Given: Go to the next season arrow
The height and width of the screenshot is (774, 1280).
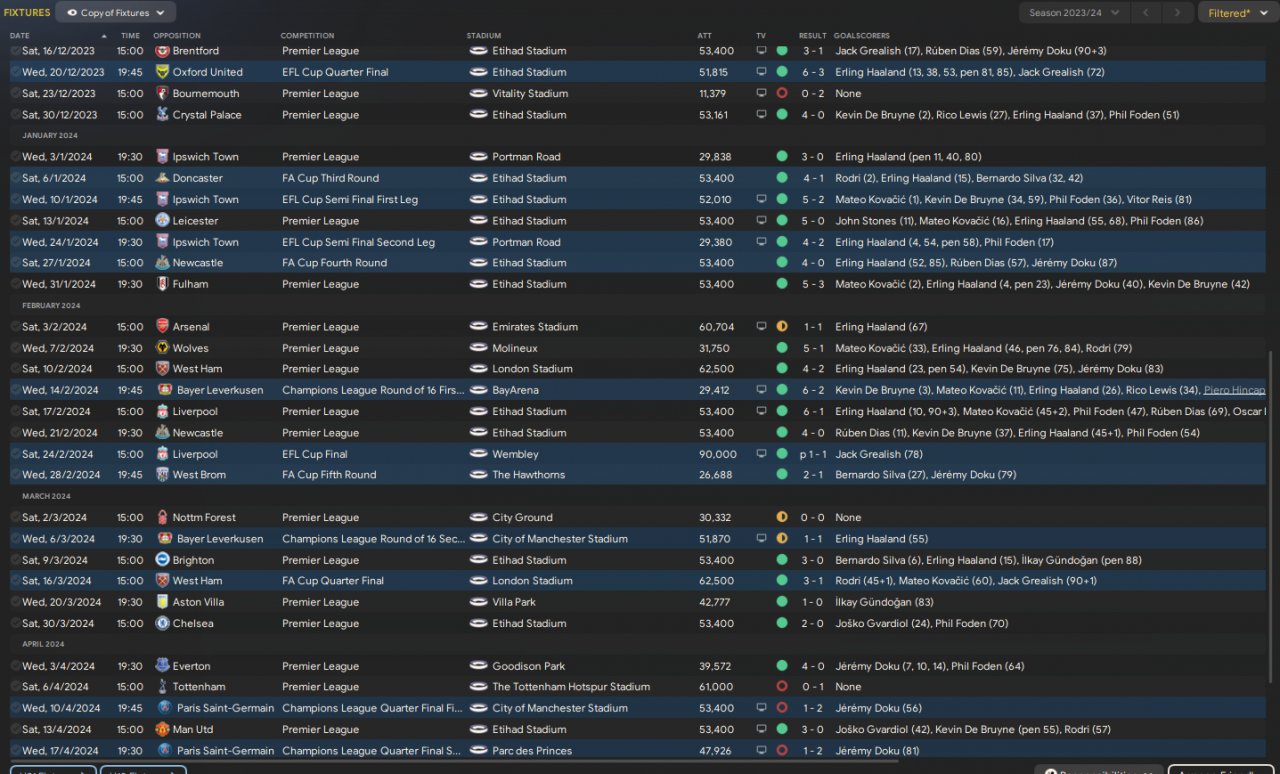Looking at the screenshot, I should coord(1178,13).
